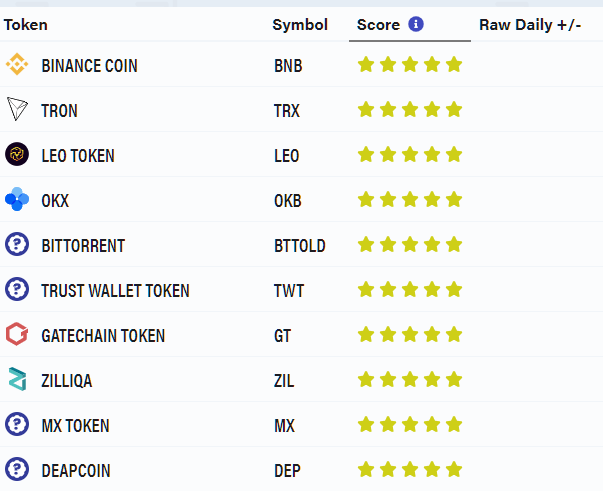This screenshot has width=603, height=491.
Task: Click the Deapcoin placeholder question icon
Action: tap(17, 469)
